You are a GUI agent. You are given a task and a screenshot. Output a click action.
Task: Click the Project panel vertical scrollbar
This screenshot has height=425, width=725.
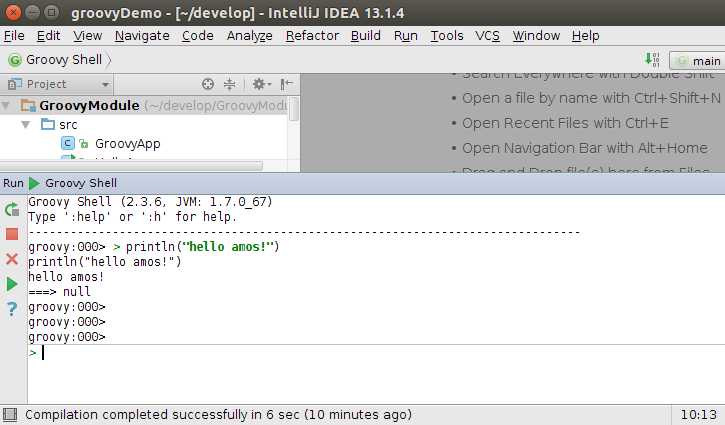[293, 110]
